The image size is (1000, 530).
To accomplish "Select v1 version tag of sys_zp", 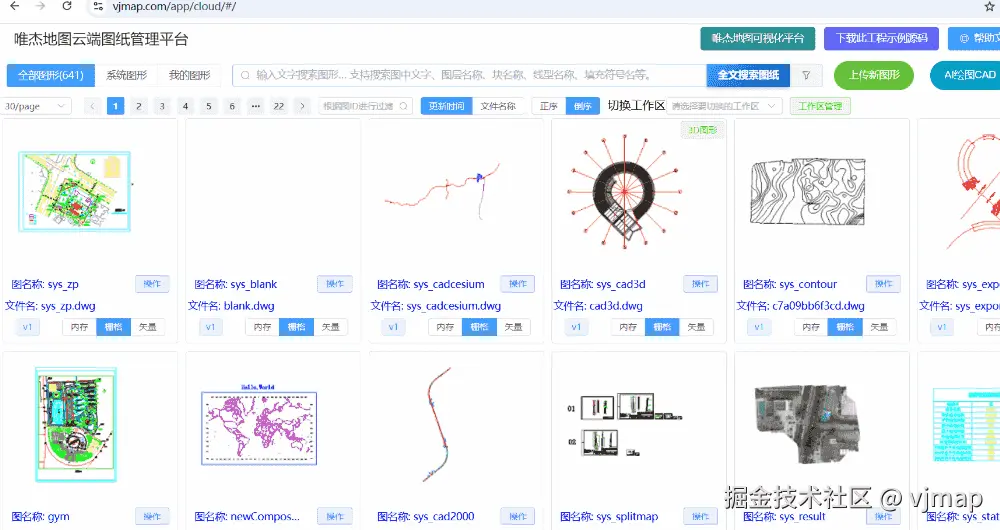I will click(x=27, y=327).
